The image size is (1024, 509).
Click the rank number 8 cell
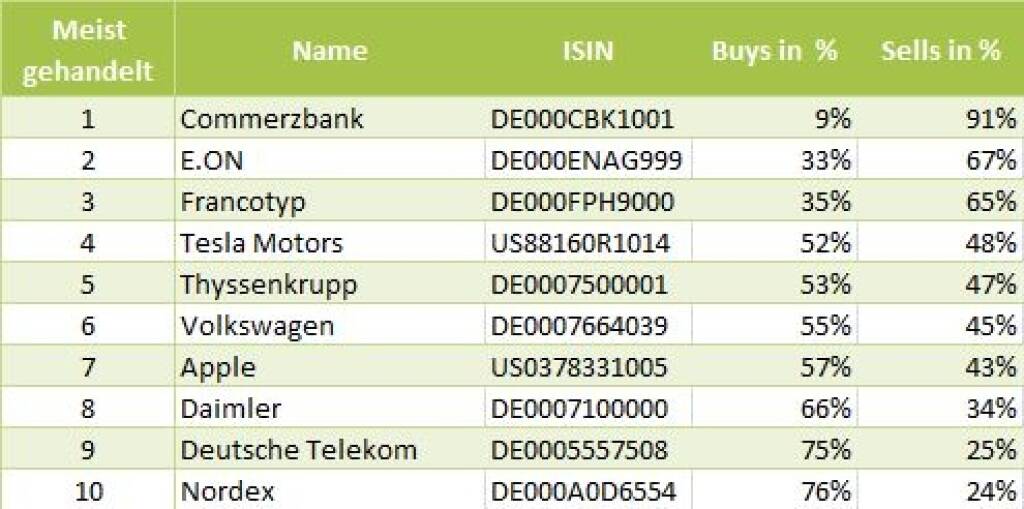88,408
